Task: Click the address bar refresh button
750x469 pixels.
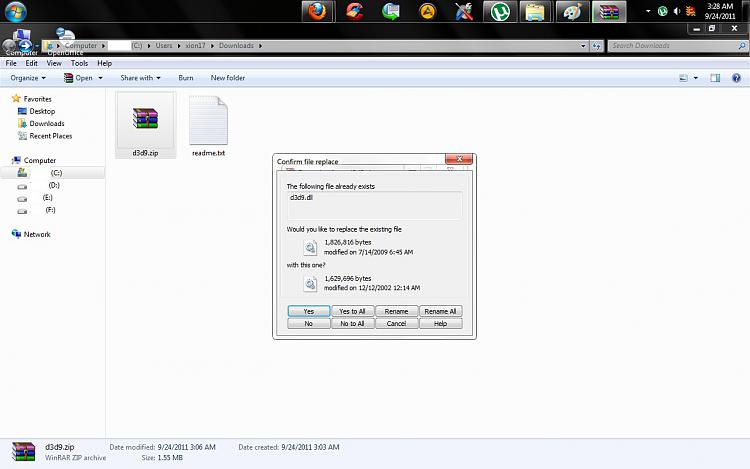Action: coord(596,46)
